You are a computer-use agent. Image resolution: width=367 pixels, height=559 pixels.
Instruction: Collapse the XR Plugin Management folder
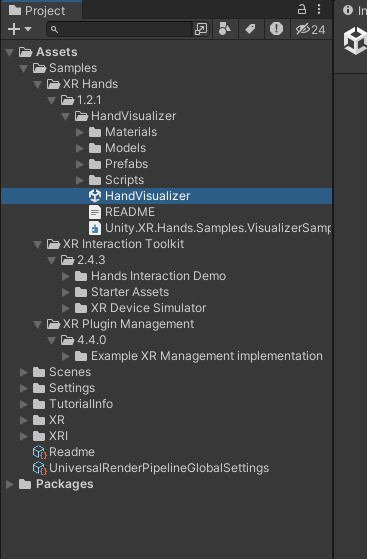tap(37, 325)
